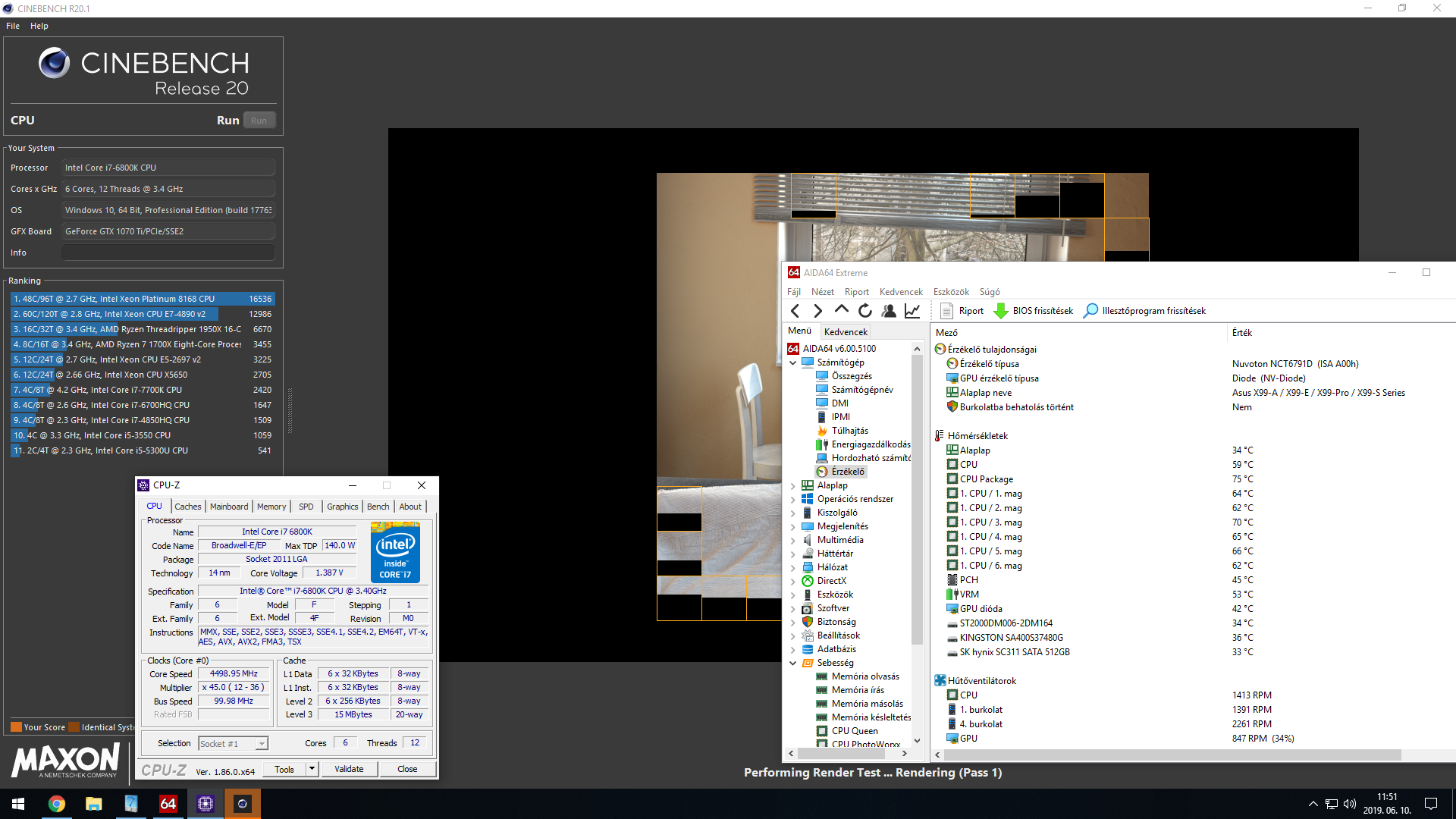Image resolution: width=1456 pixels, height=819 pixels.
Task: Click the CPU-Z Close button
Action: 407,769
